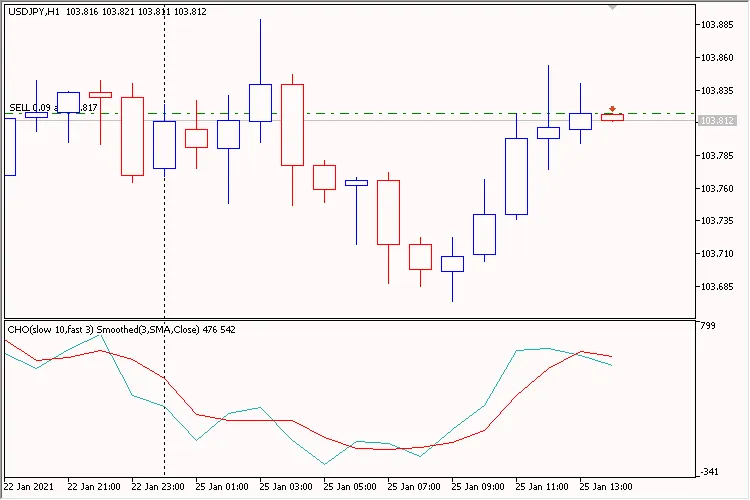The height and width of the screenshot is (500, 750).
Task: Click the red sell arrow above last candle
Action: [612, 108]
